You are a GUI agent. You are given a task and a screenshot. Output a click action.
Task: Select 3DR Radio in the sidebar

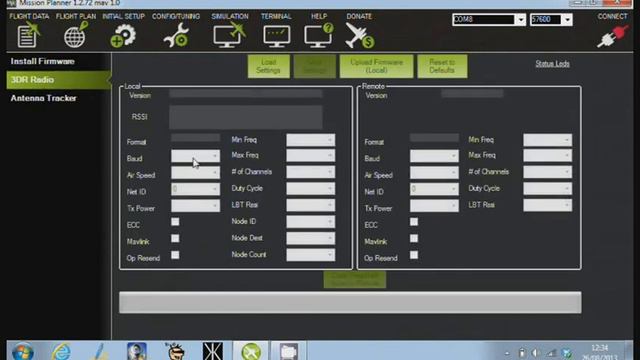coord(58,80)
